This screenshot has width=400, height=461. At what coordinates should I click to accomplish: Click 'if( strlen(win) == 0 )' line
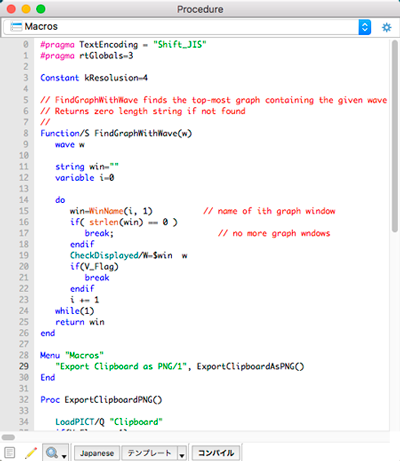(124, 222)
